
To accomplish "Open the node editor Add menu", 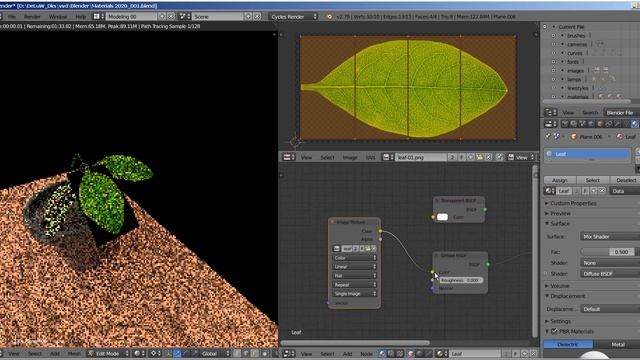I will point(347,354).
